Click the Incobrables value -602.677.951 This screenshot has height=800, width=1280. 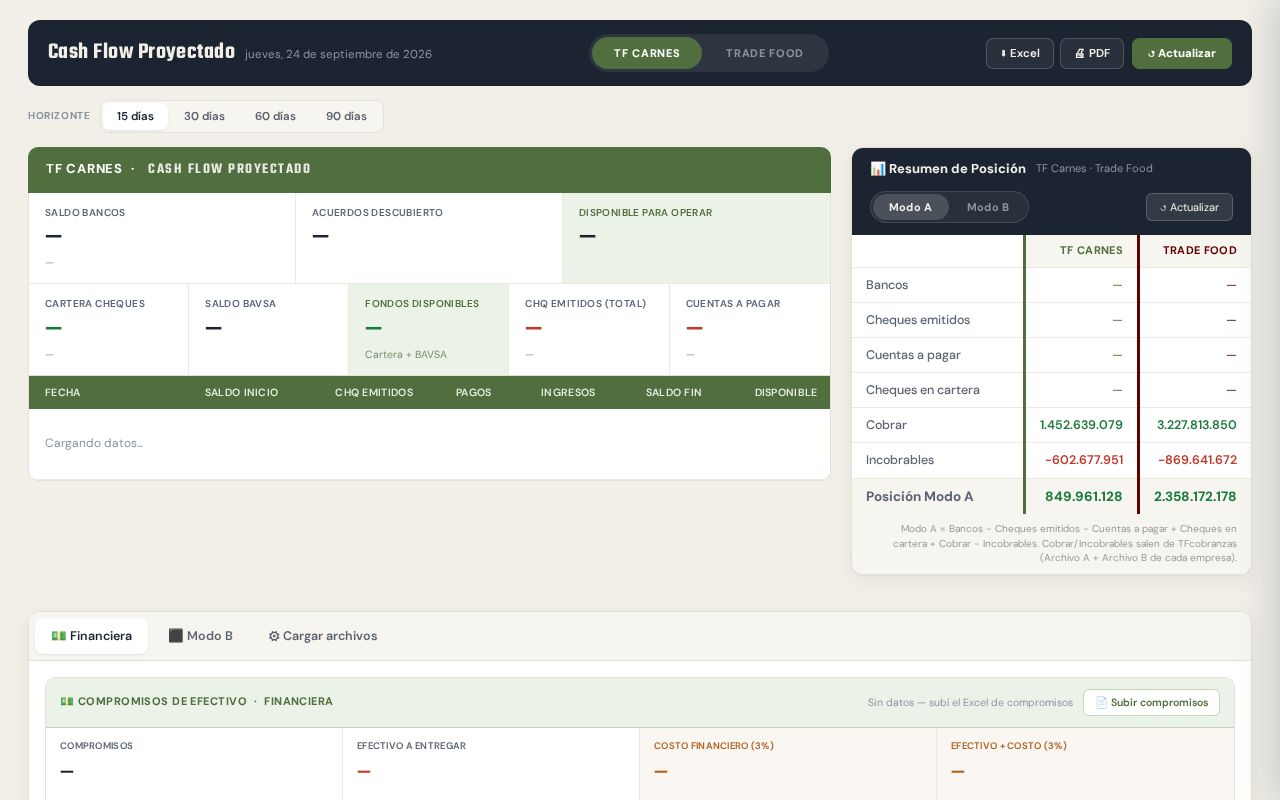[1084, 460]
